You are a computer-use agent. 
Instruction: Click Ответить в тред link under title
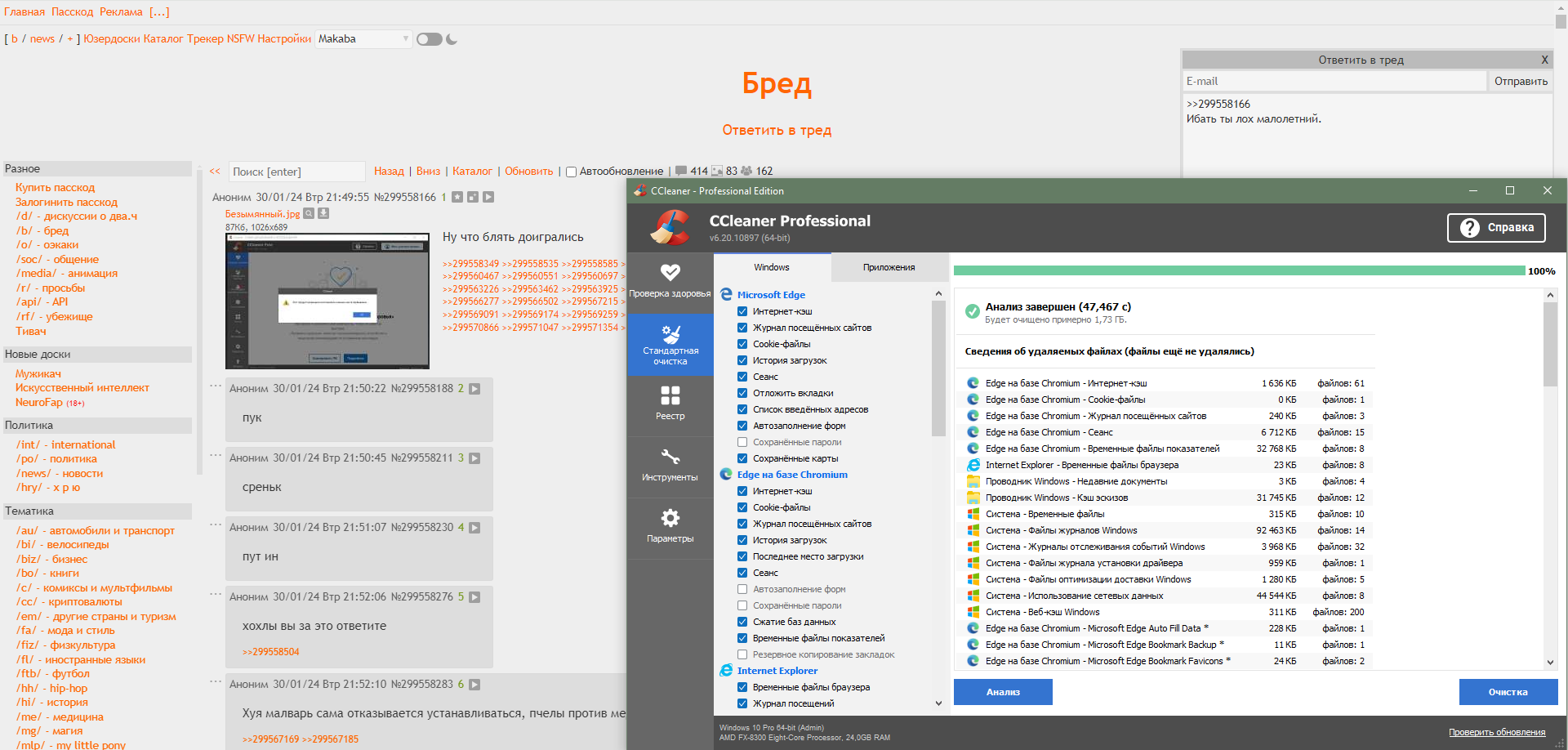point(777,130)
